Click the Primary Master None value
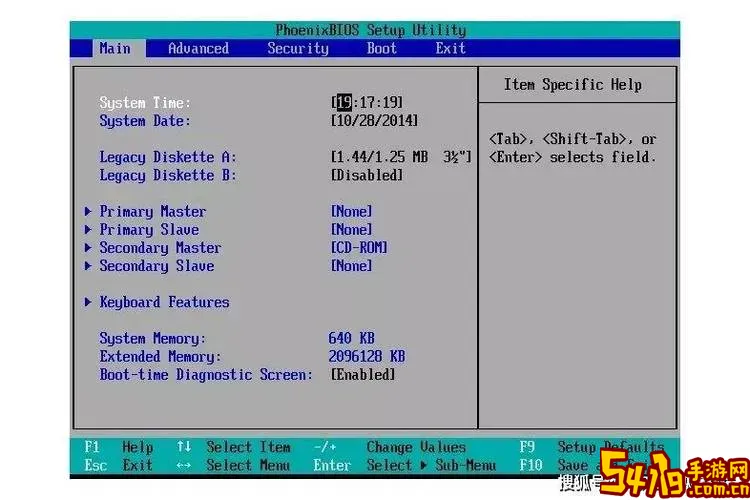This screenshot has width=750, height=500. (352, 211)
